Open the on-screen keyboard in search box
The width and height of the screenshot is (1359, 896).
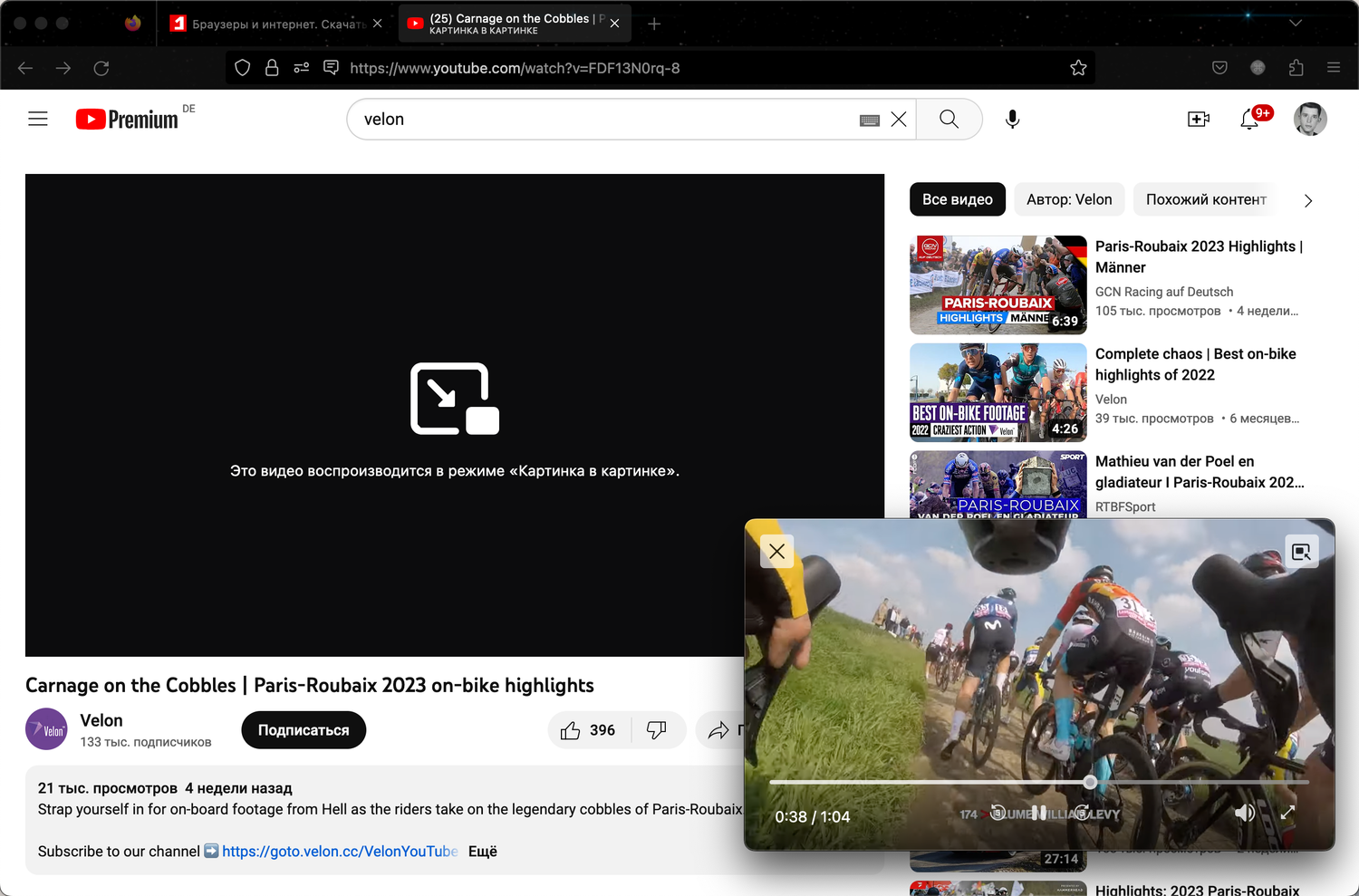pyautogui.click(x=870, y=120)
